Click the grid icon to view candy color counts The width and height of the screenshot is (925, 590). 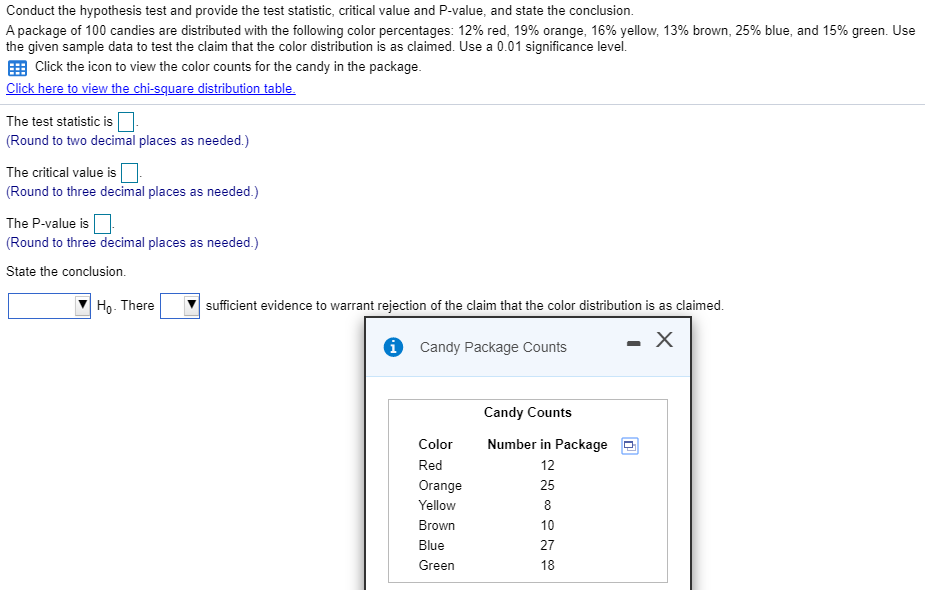pyautogui.click(x=15, y=67)
